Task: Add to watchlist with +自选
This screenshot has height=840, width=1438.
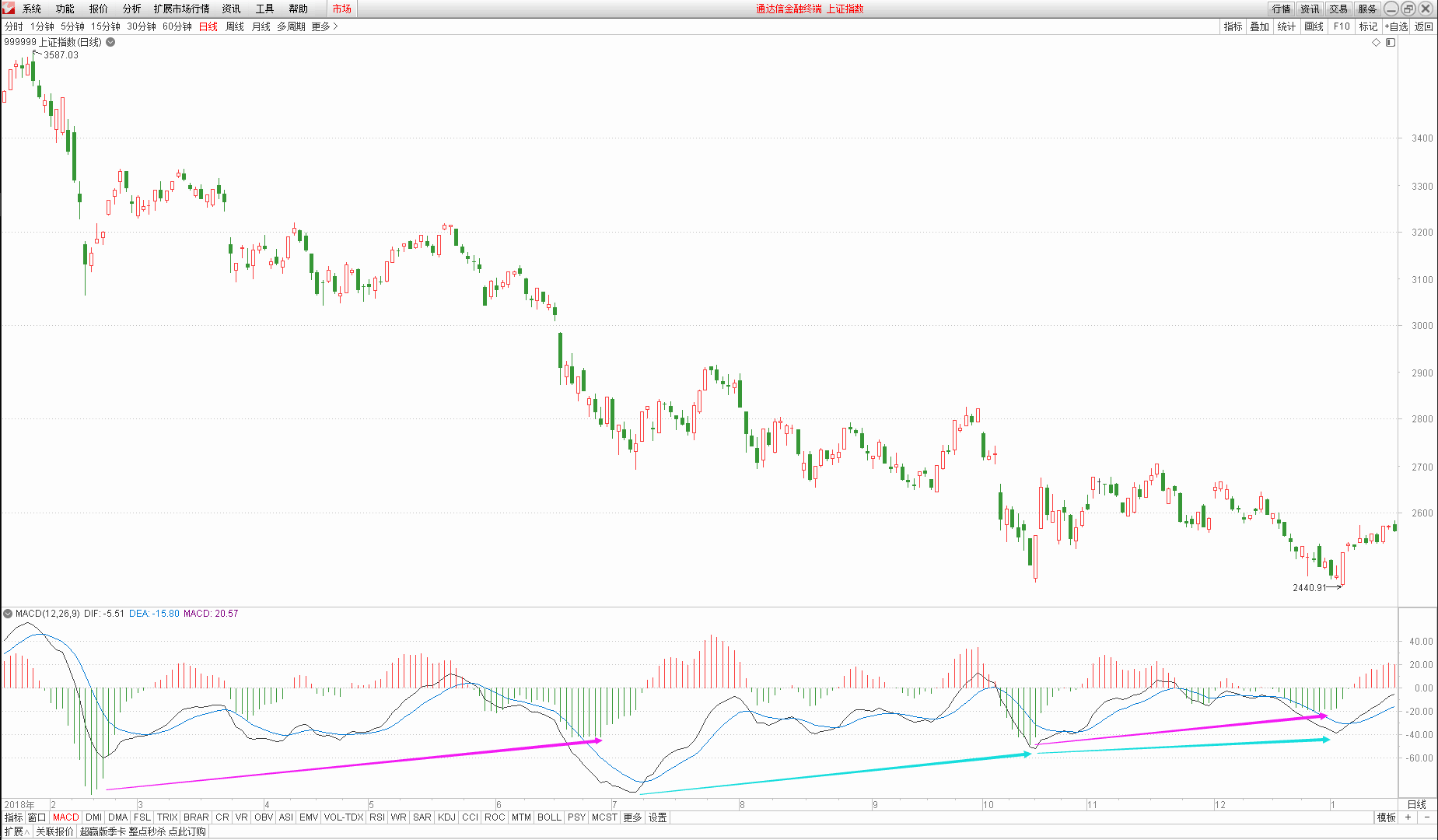Action: (1396, 26)
